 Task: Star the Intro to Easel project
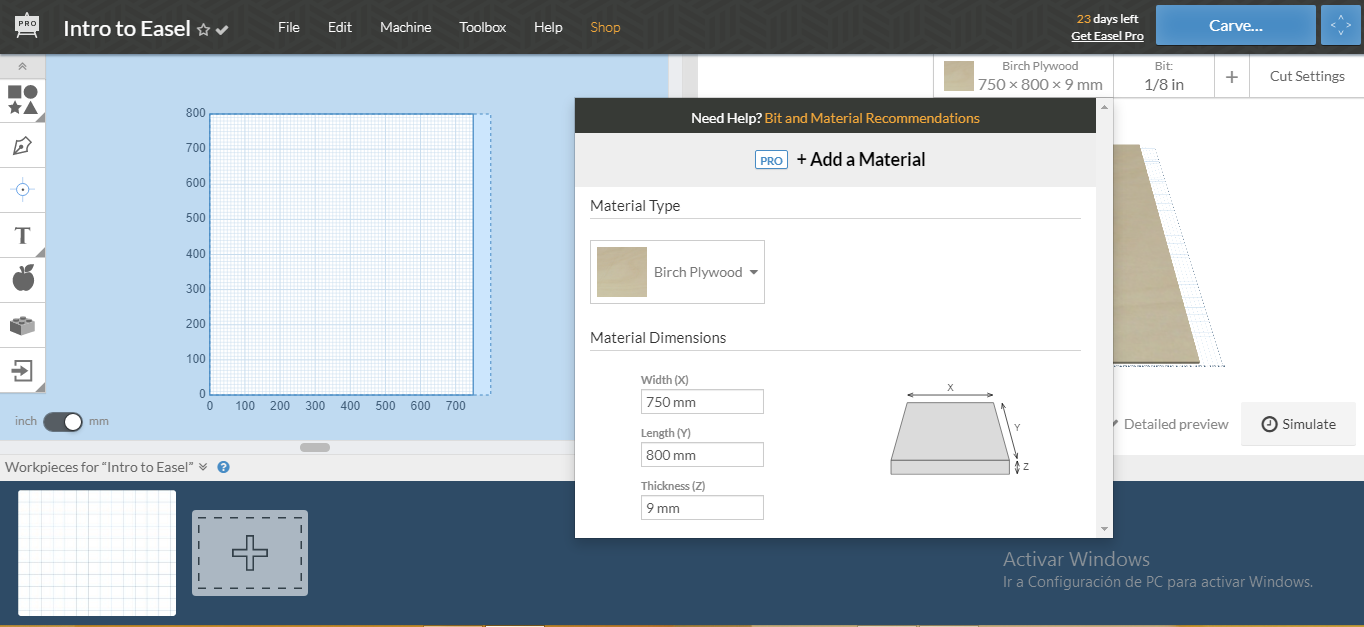tap(204, 30)
